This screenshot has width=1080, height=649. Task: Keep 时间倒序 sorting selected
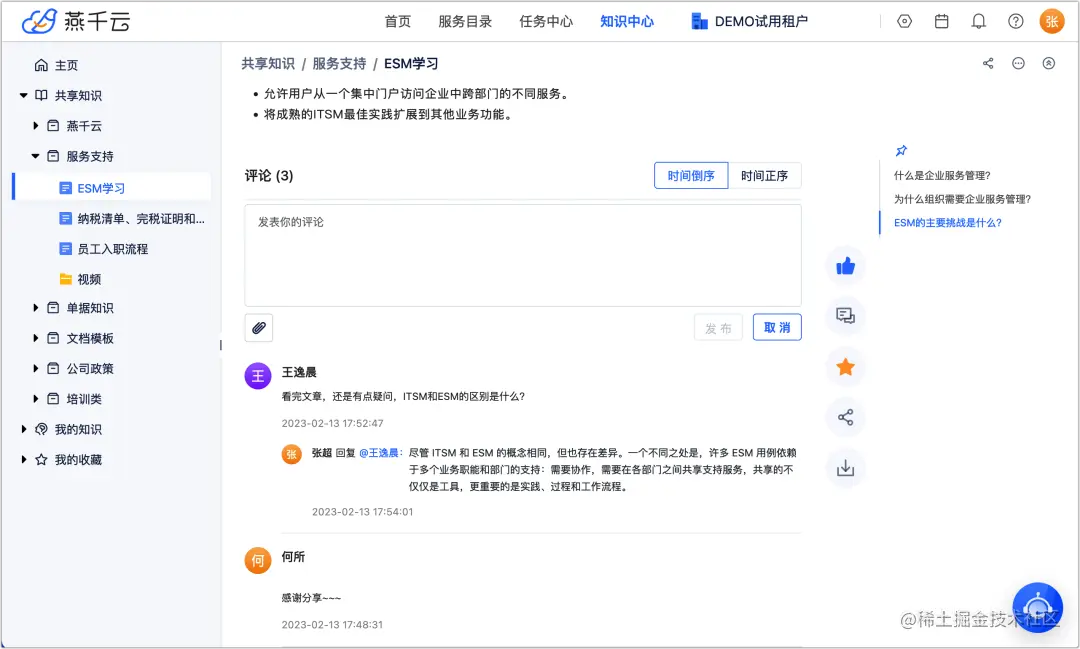click(691, 175)
